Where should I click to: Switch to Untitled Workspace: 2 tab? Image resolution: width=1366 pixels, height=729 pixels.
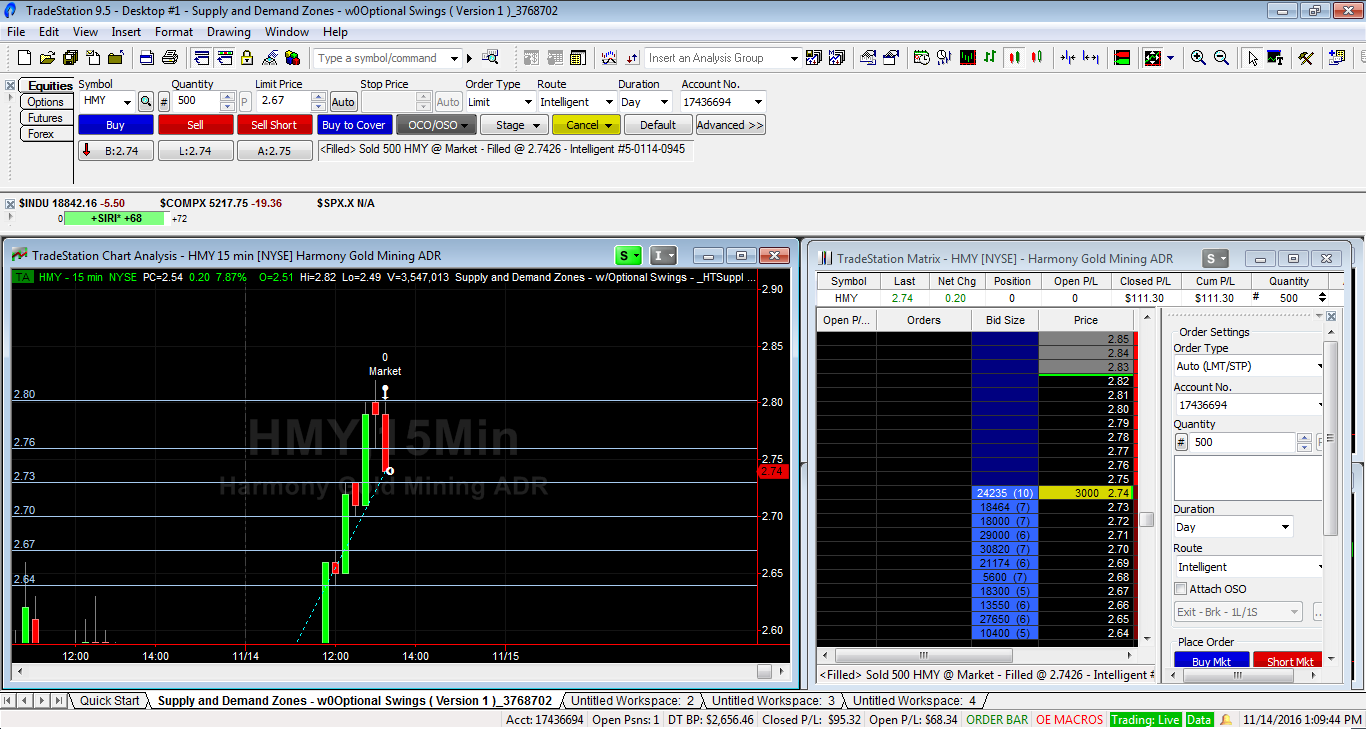632,701
